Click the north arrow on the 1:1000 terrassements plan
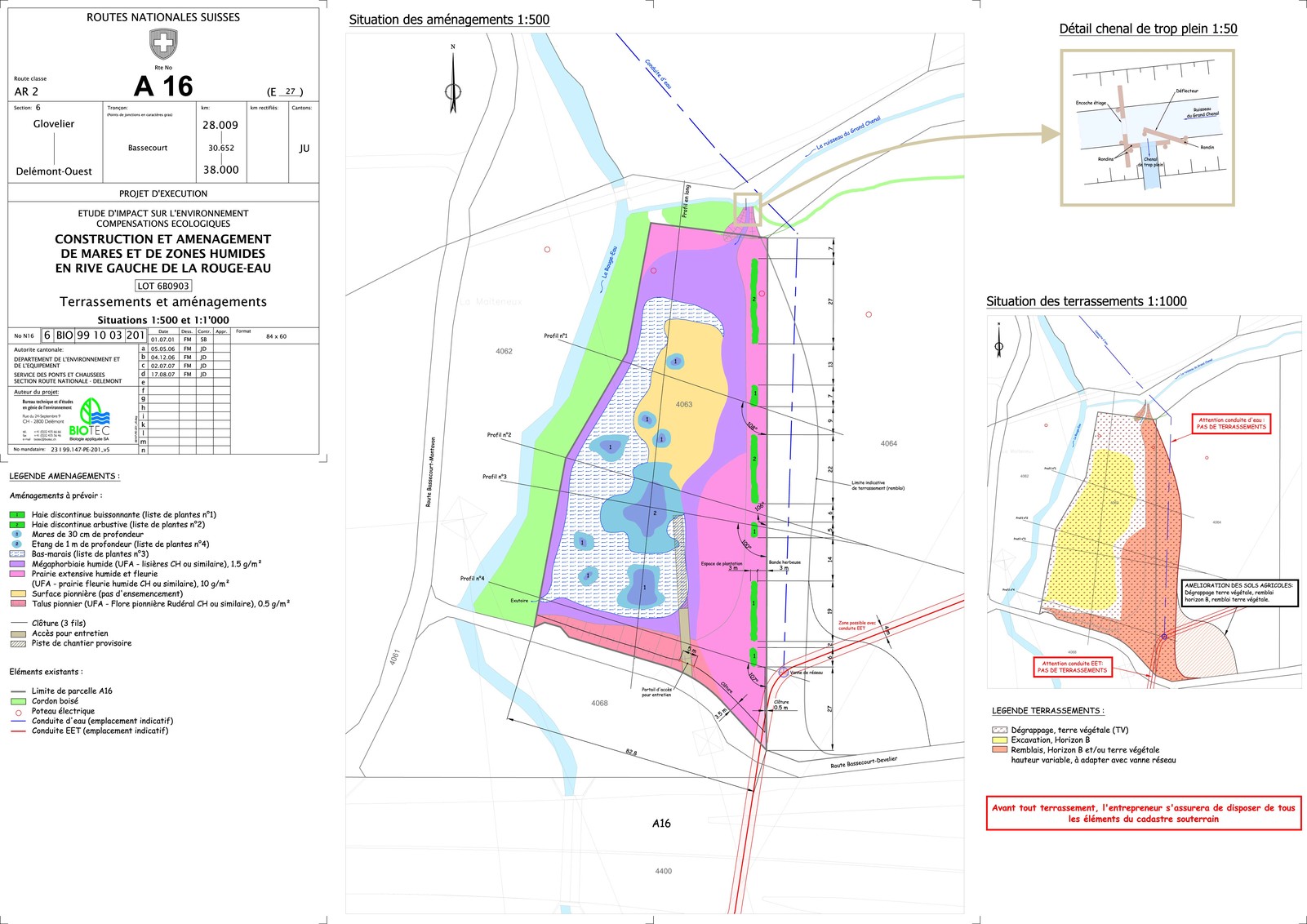This screenshot has height=924, width=1307. click(998, 340)
